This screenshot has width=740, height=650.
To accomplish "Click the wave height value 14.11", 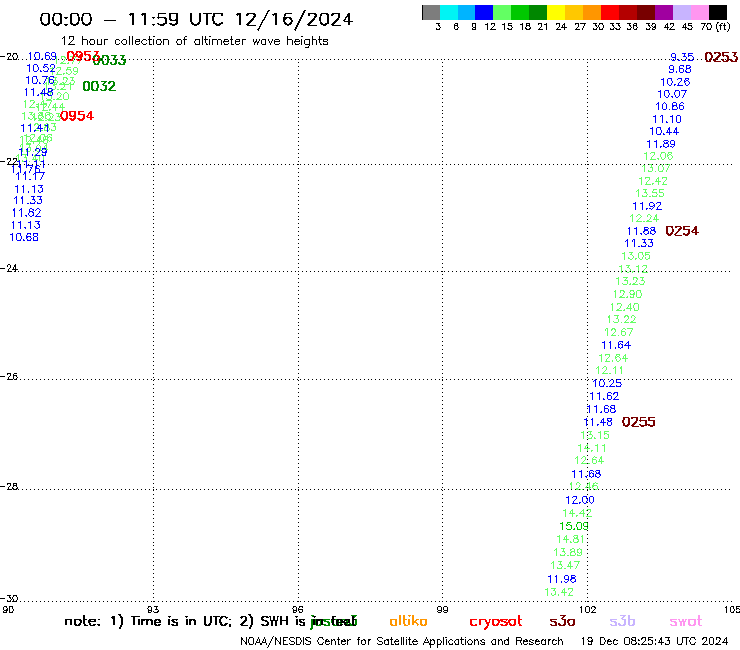I will click(x=592, y=448).
